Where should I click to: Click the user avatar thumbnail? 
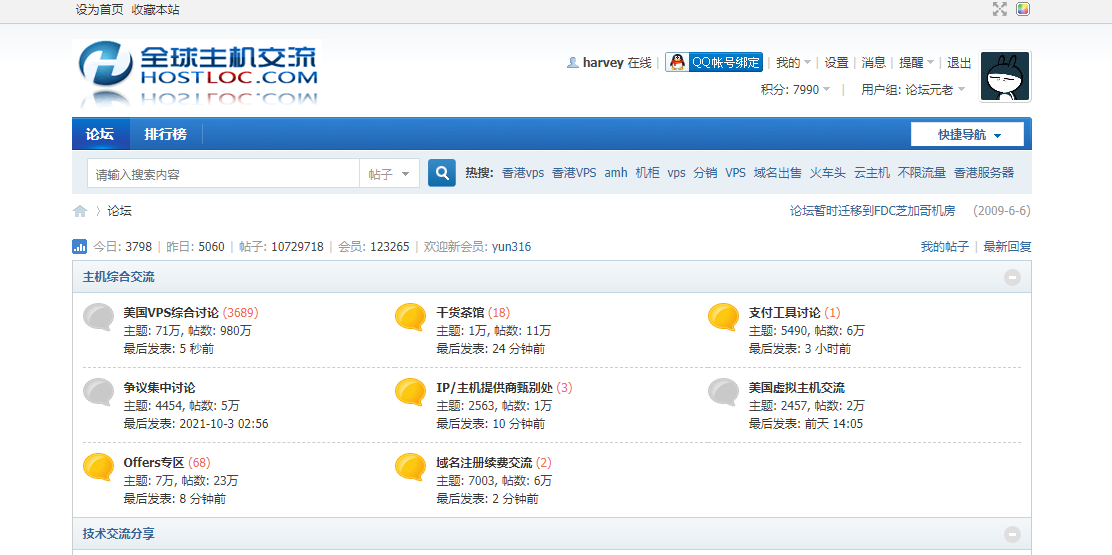click(1005, 77)
